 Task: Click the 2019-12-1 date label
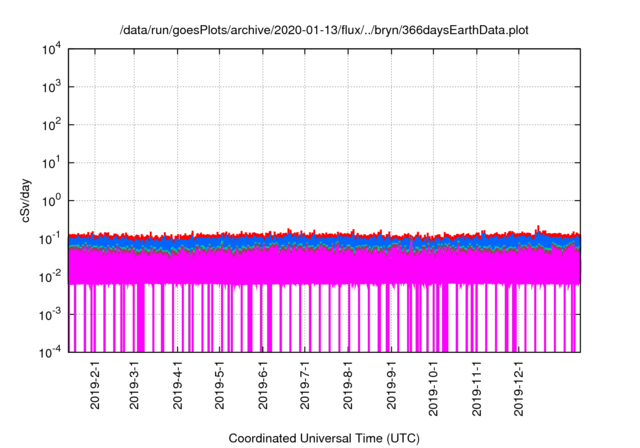[518, 389]
